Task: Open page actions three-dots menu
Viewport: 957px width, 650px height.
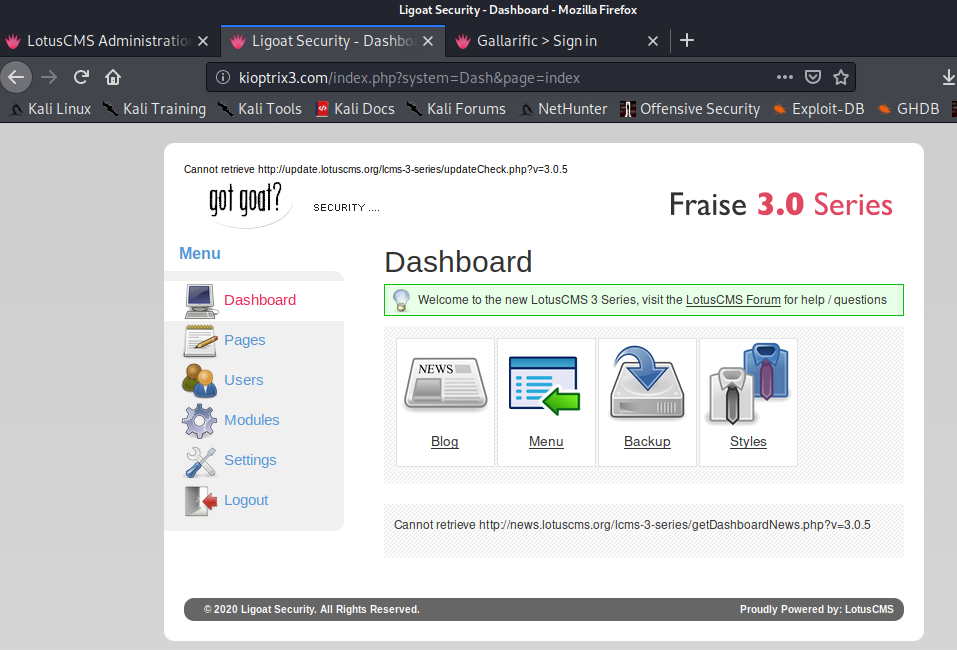Action: click(x=785, y=77)
